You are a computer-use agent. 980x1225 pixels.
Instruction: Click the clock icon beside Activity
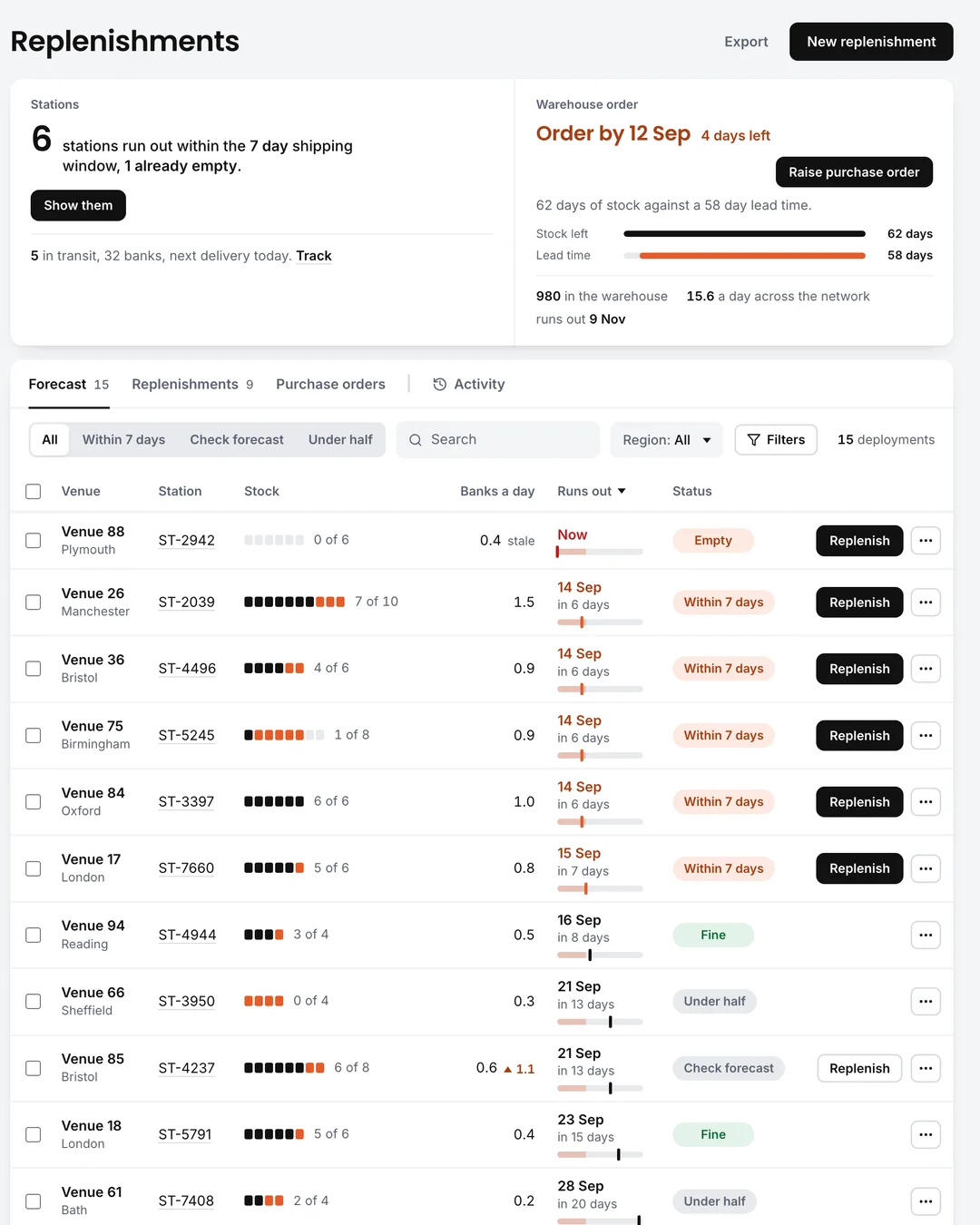[440, 385]
